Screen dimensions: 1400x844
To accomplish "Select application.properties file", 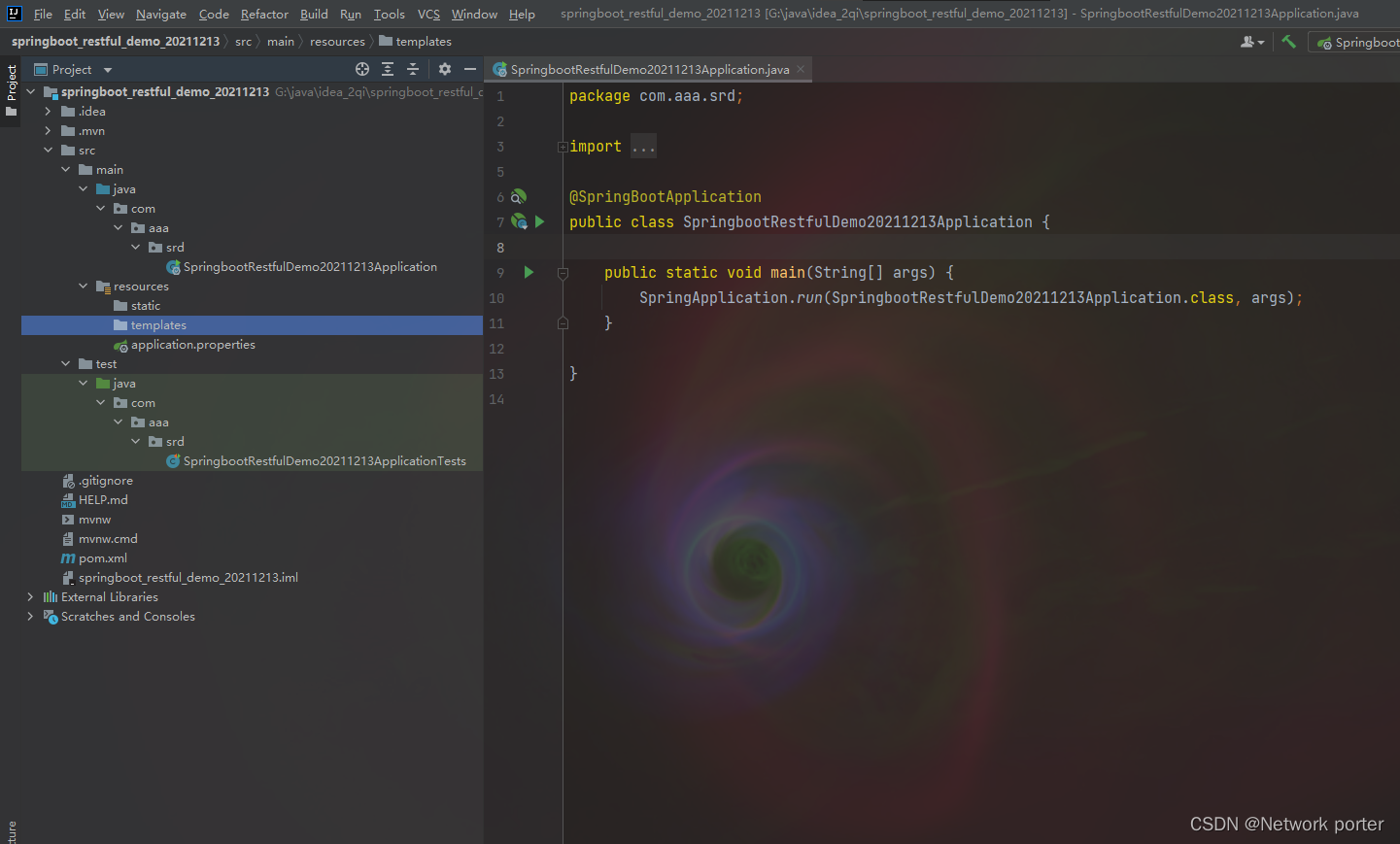I will (x=185, y=344).
